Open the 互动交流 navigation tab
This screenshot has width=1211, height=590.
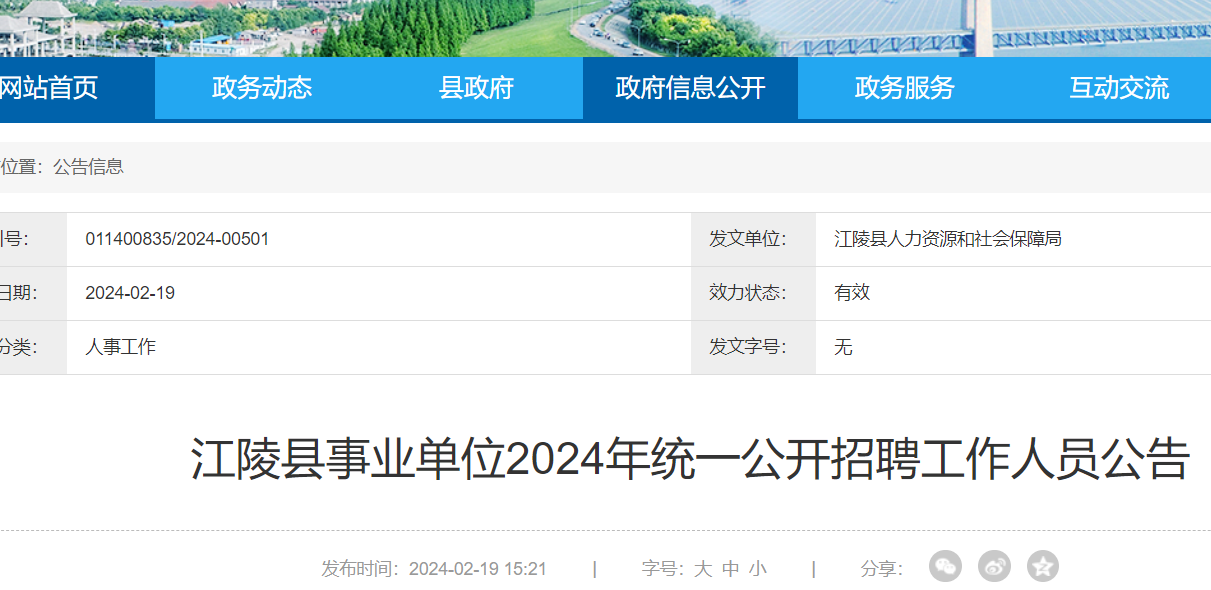pyautogui.click(x=1118, y=88)
